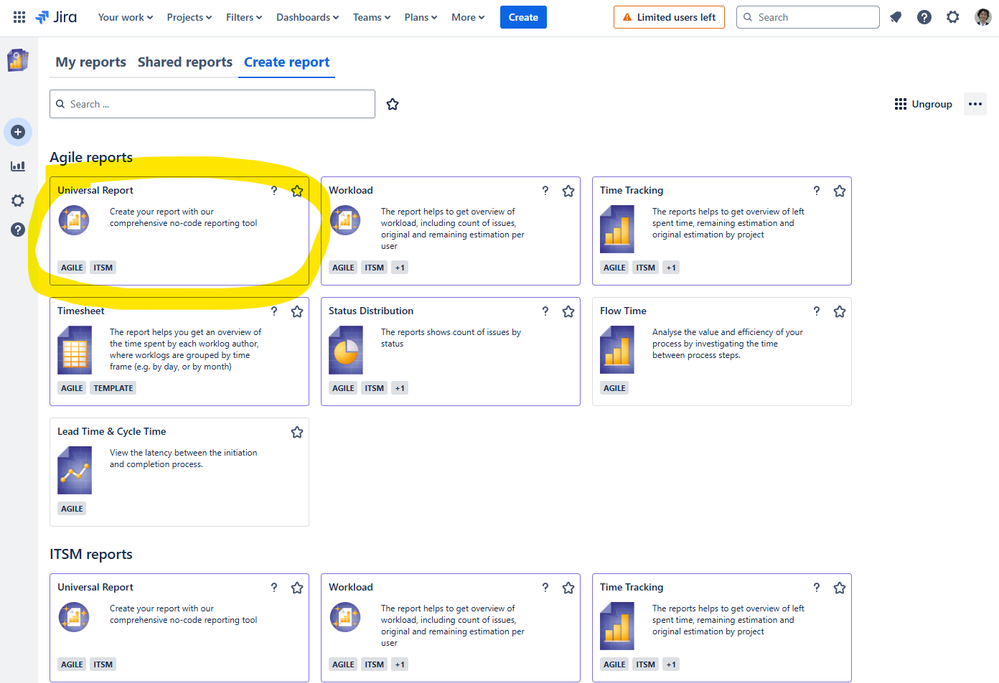
Task: Open the notifications bell icon
Action: pos(896,17)
